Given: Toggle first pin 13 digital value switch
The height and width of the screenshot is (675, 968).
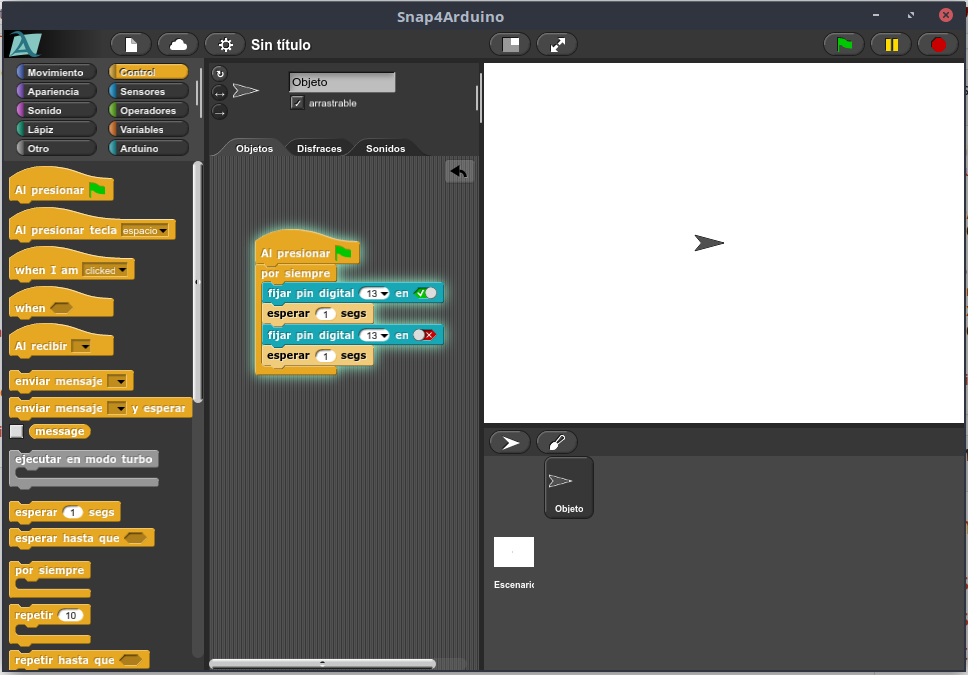Looking at the screenshot, I should 425,293.
